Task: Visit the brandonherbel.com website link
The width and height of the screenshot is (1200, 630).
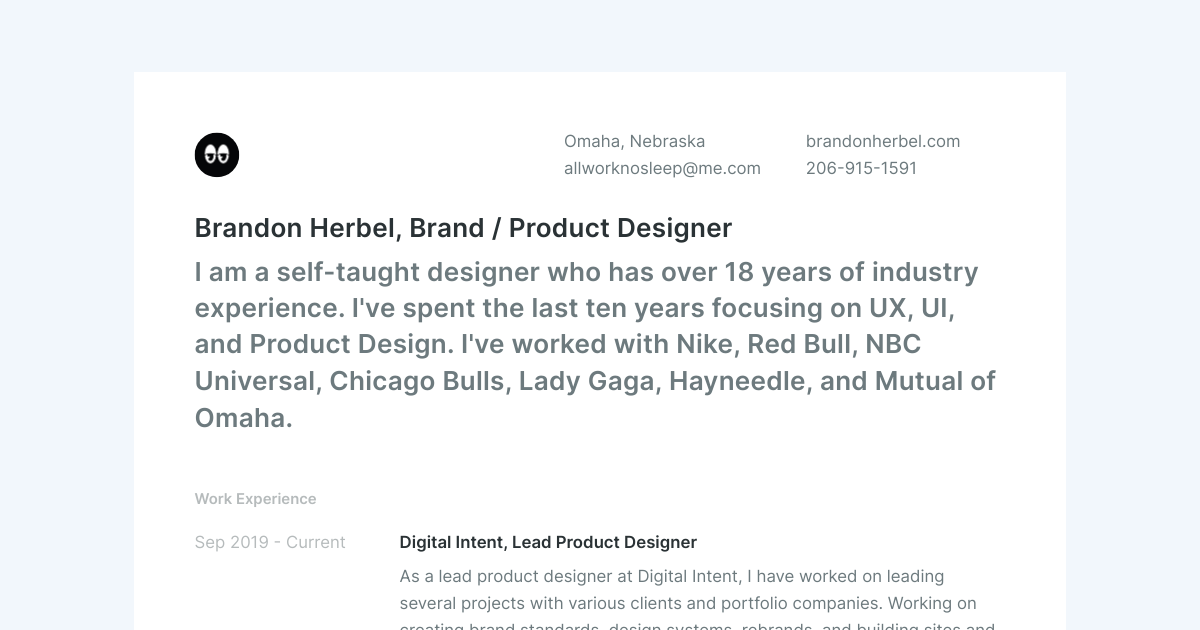Action: point(883,141)
